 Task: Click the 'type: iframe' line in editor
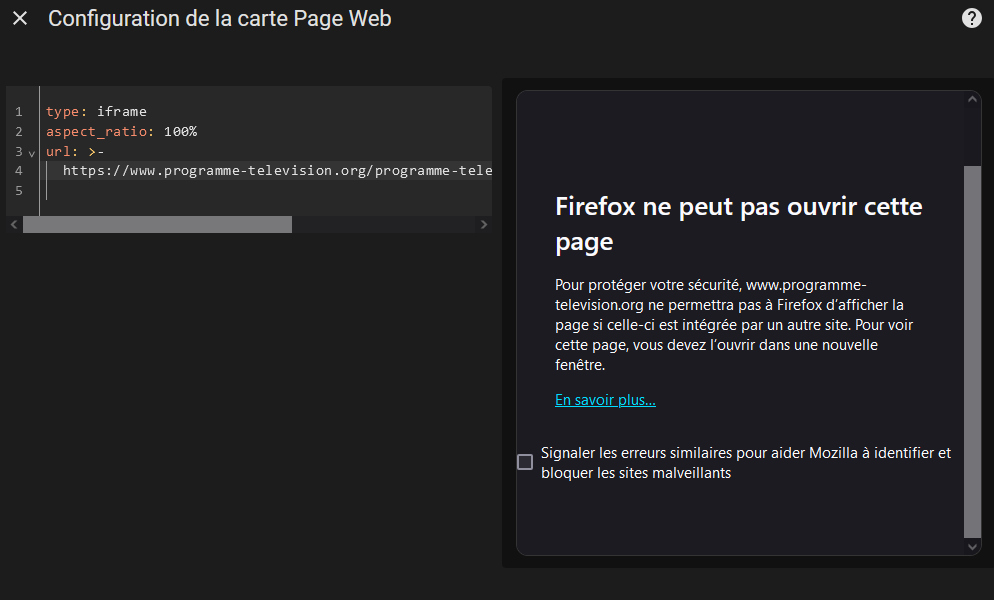pyautogui.click(x=96, y=112)
